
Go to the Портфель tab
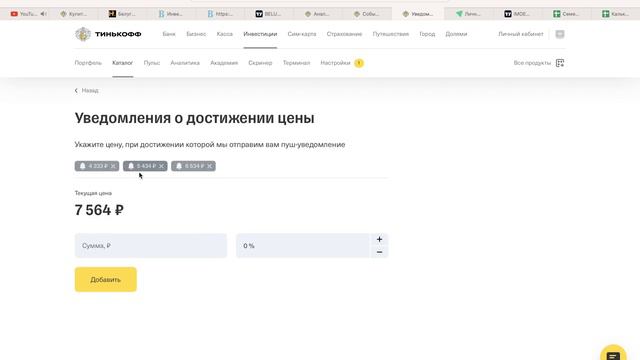point(88,63)
